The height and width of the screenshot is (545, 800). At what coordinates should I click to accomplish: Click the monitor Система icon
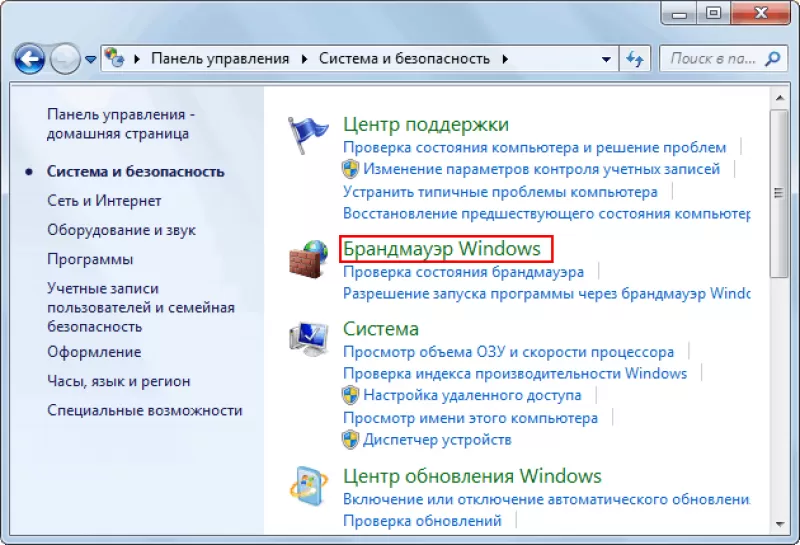(308, 339)
